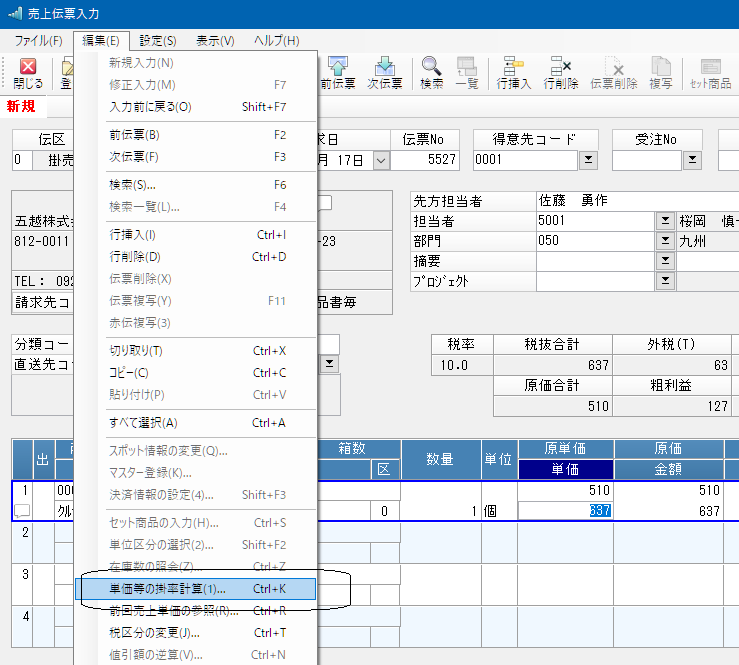This screenshot has width=739, height=665.
Task: Go to next slip with 次伝票 icon
Action: click(x=384, y=71)
